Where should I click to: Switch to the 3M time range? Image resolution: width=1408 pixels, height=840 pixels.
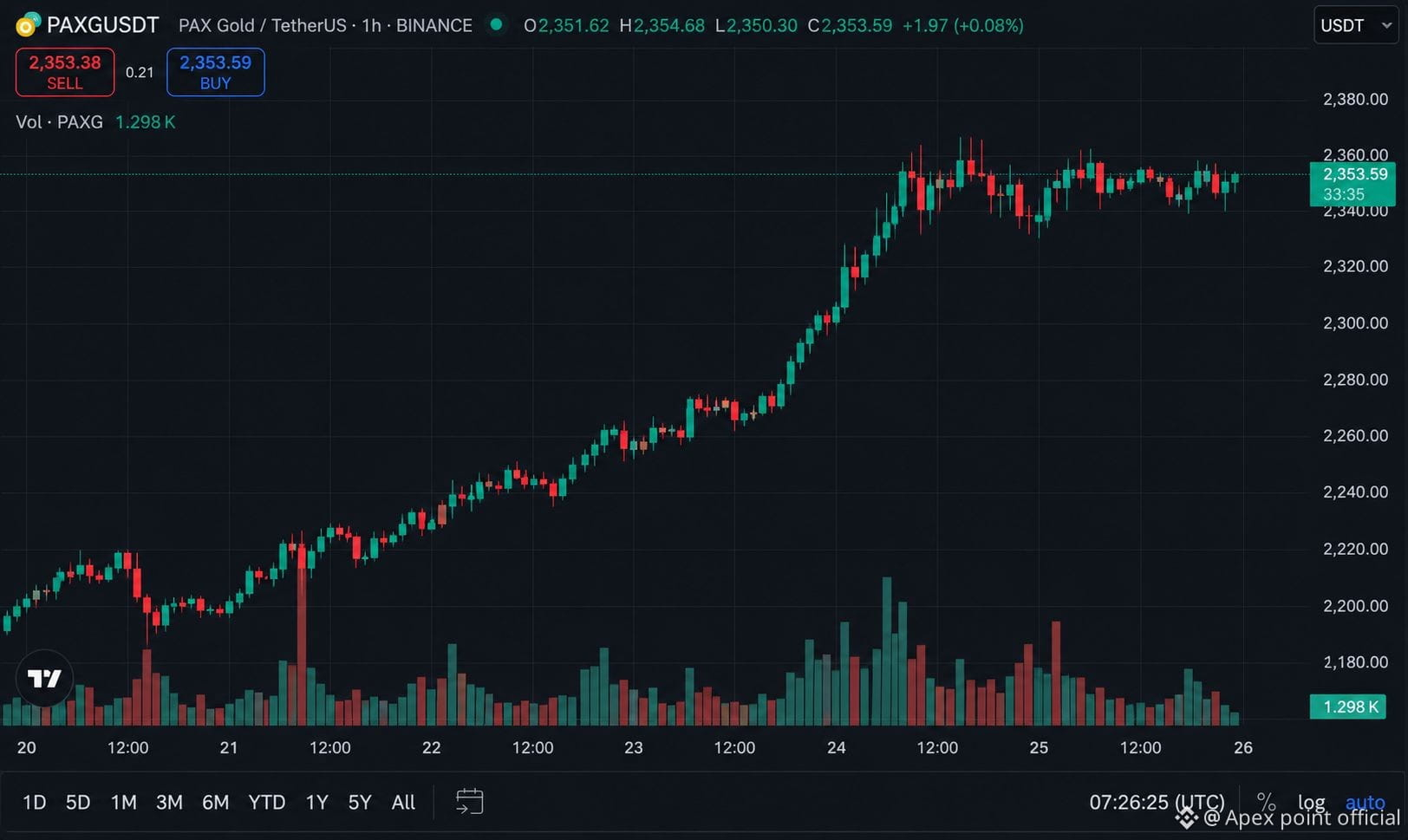pos(169,802)
